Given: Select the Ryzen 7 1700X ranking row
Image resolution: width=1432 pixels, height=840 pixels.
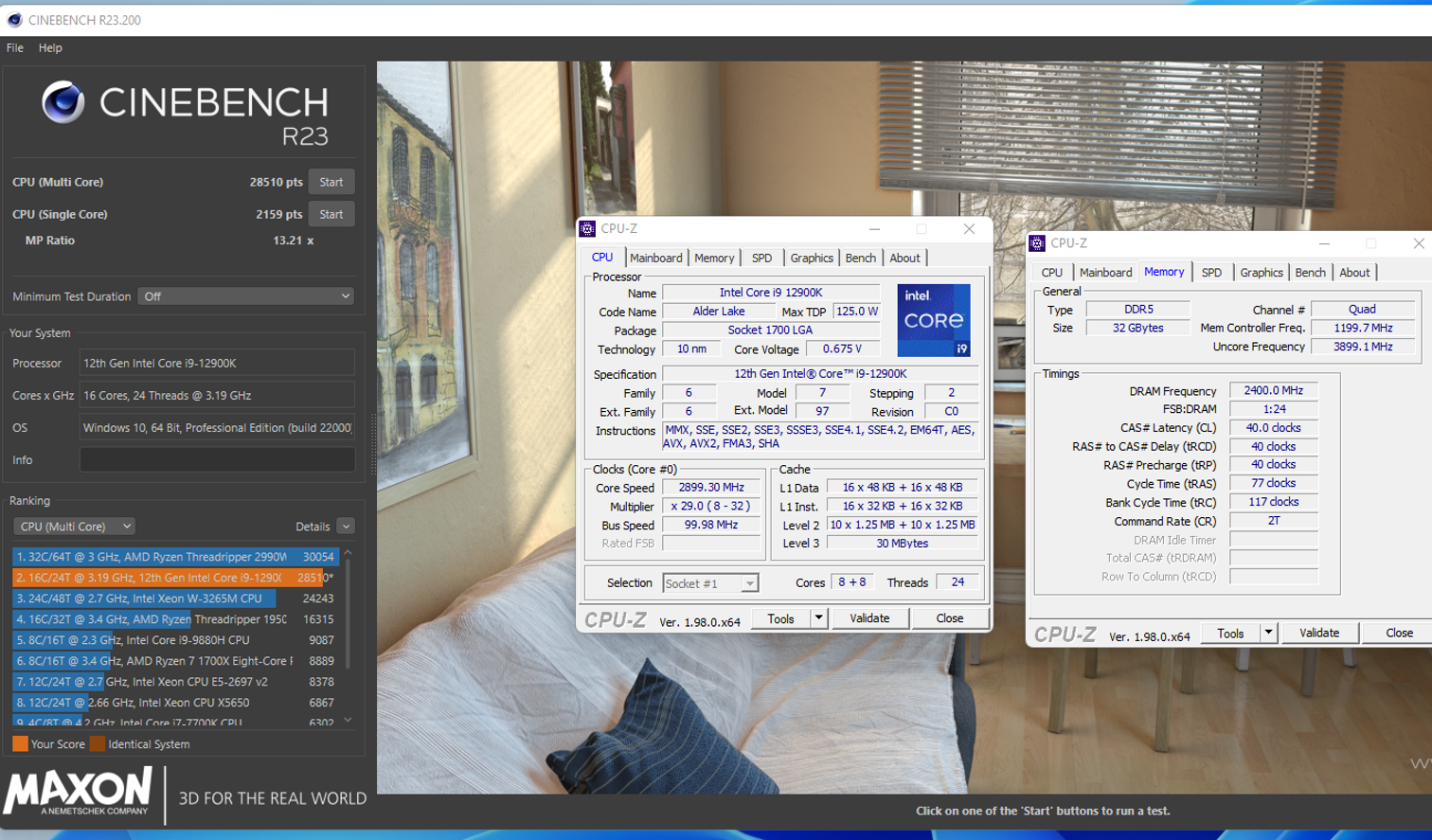Looking at the screenshot, I should click(x=176, y=661).
